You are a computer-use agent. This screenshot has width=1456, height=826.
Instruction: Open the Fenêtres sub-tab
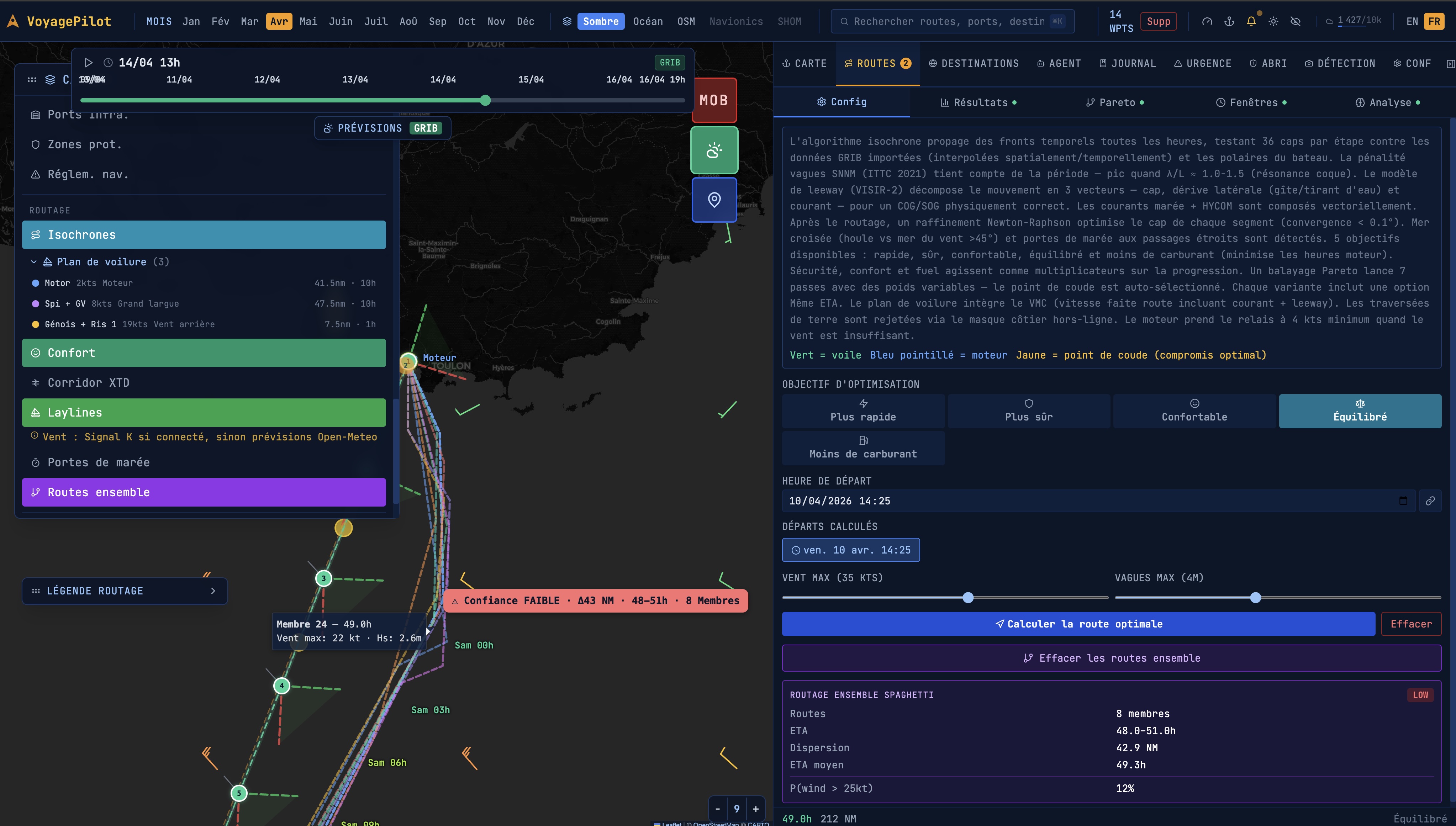pyautogui.click(x=1251, y=103)
